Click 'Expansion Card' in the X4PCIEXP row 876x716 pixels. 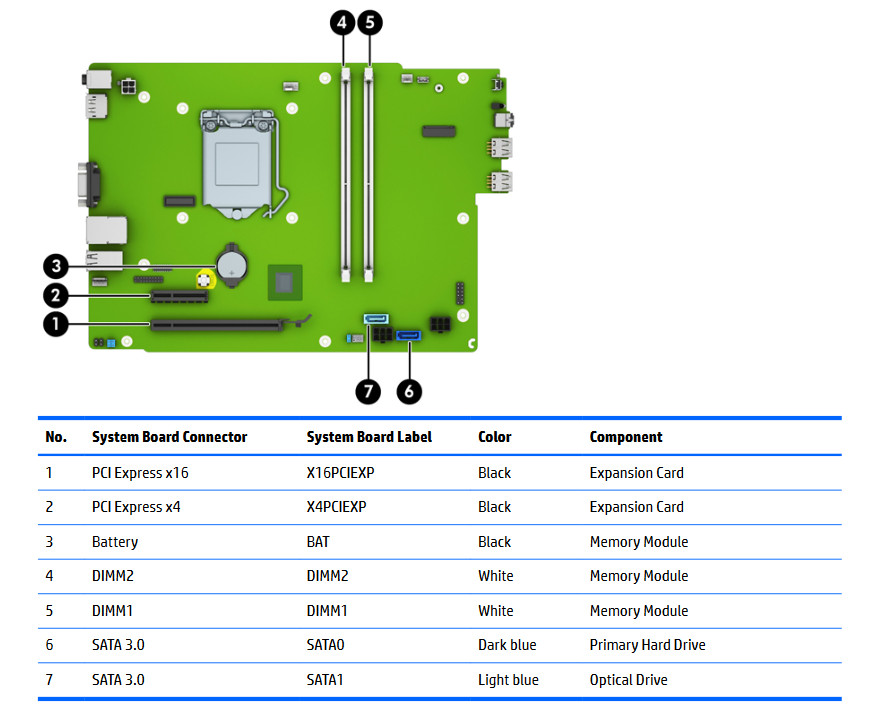click(x=636, y=507)
